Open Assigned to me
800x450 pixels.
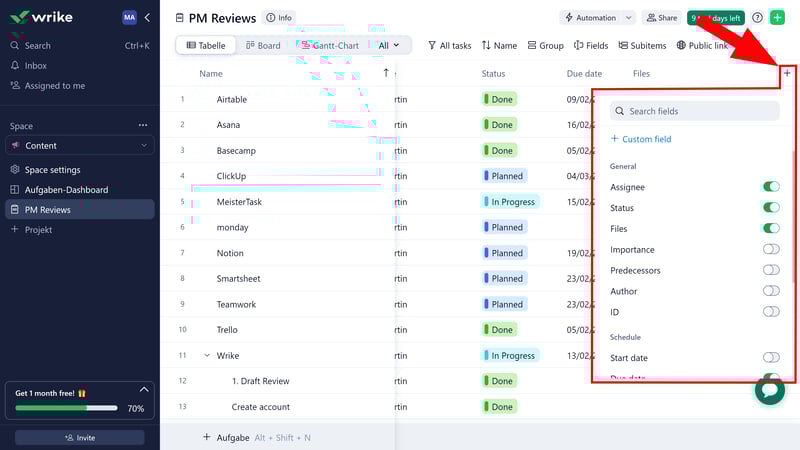pyautogui.click(x=55, y=86)
